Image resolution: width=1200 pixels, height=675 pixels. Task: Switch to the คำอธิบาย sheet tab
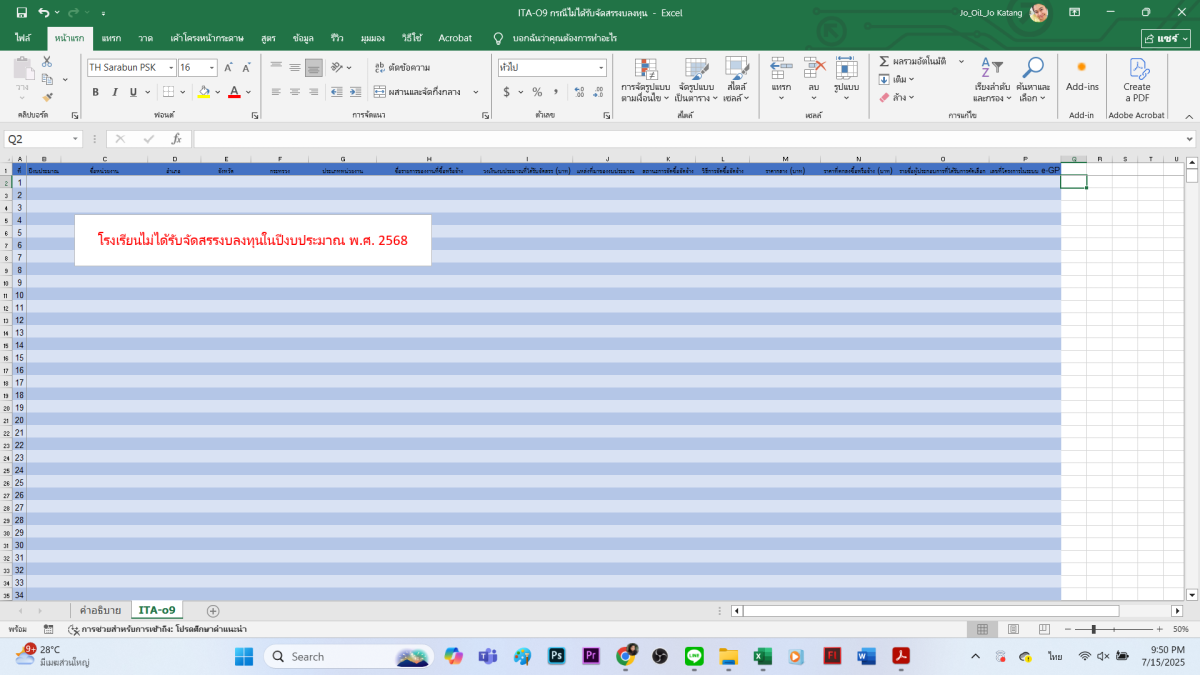100,610
